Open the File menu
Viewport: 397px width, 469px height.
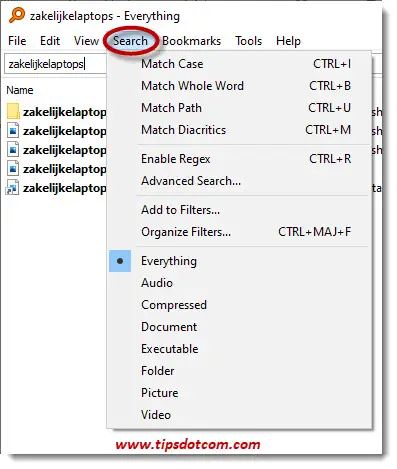17,41
